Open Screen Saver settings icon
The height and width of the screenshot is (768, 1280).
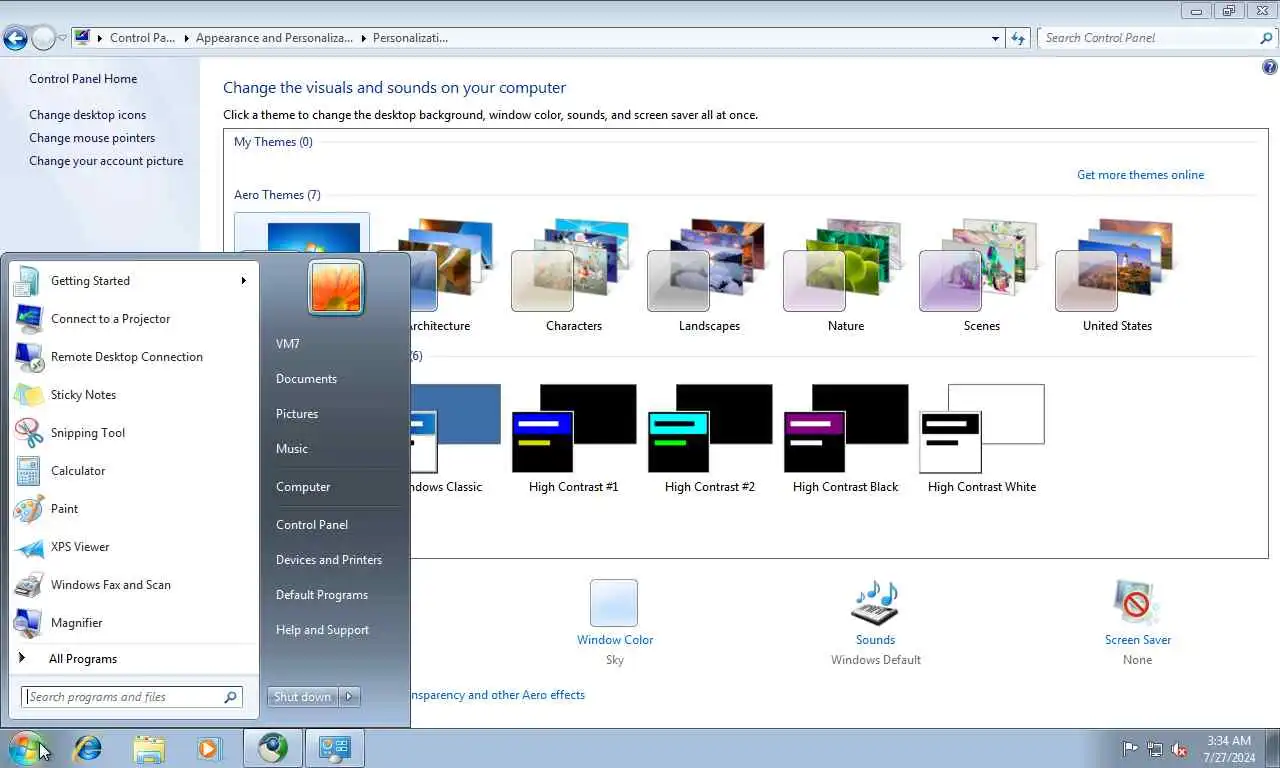pos(1137,603)
